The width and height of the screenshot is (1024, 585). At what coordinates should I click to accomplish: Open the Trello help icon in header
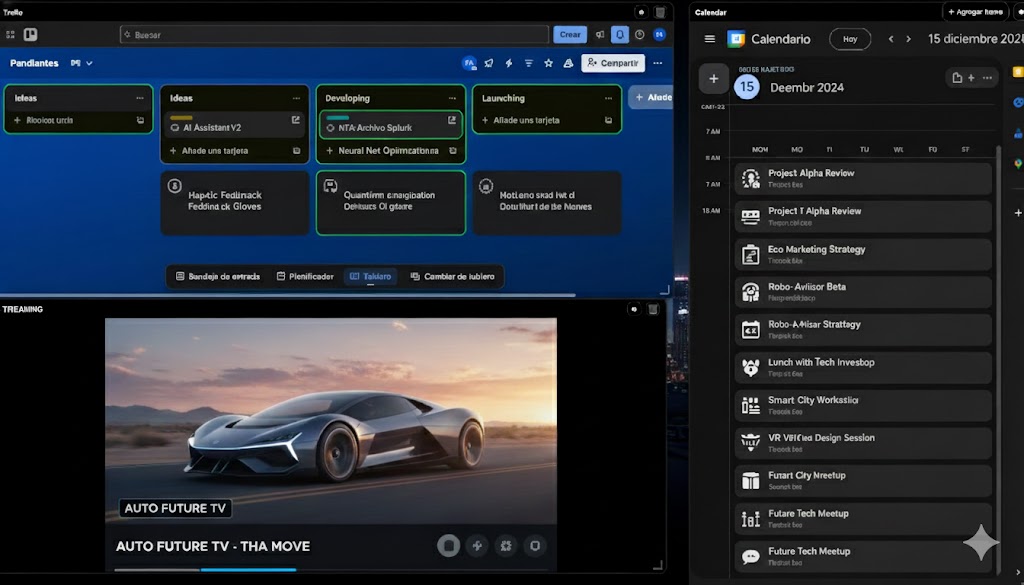coord(640,34)
